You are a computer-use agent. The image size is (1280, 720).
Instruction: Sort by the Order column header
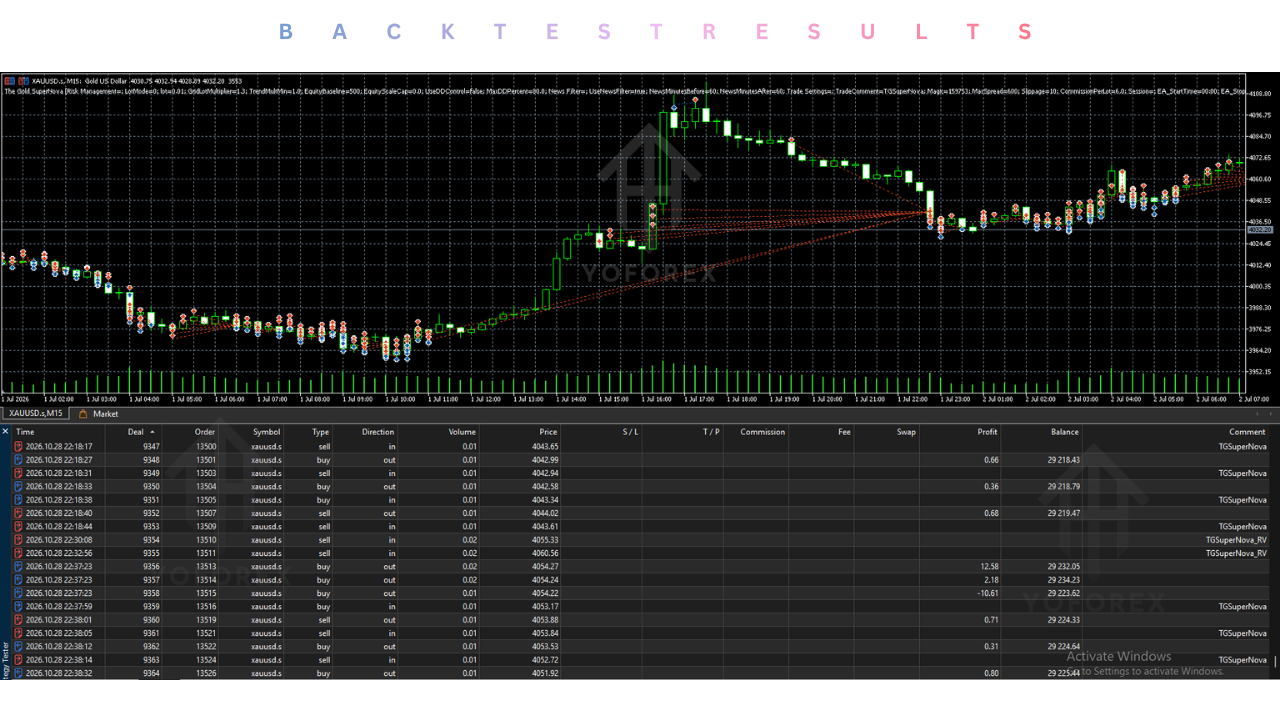coord(205,432)
